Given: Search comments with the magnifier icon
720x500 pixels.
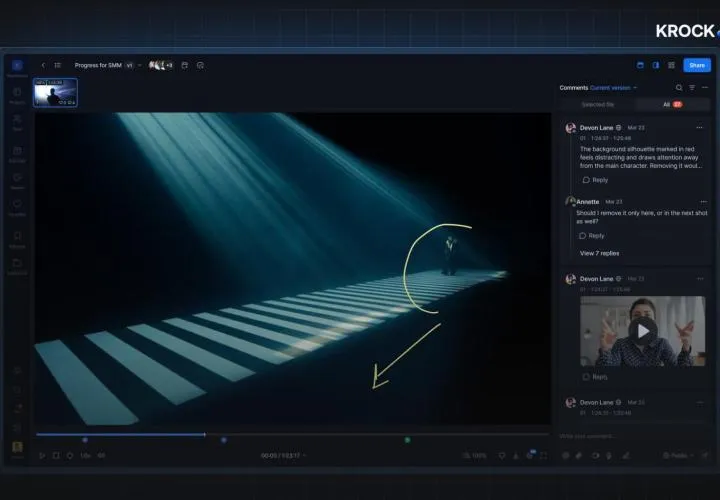Looking at the screenshot, I should point(679,88).
